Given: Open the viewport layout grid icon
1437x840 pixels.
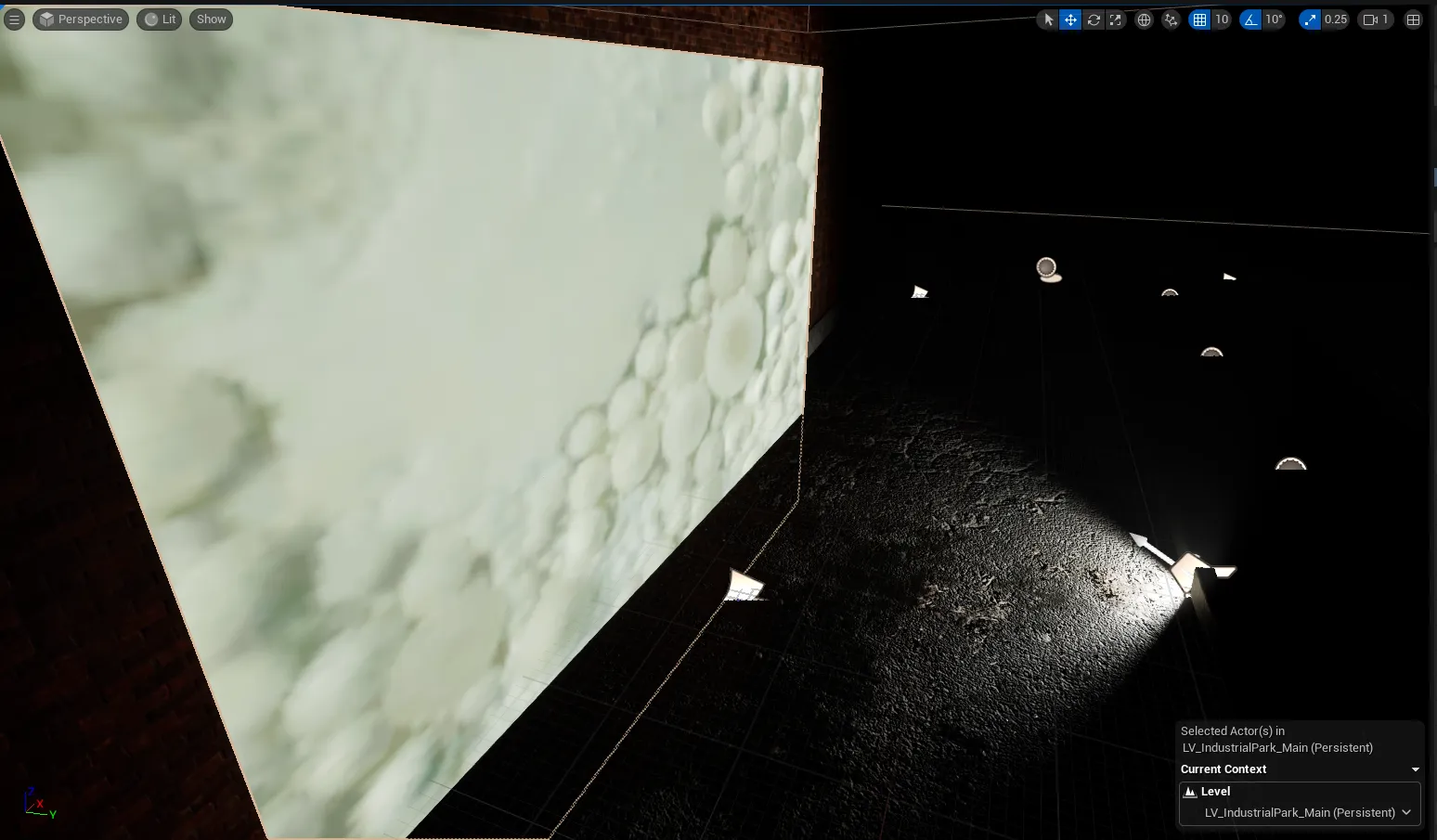Looking at the screenshot, I should [x=1413, y=19].
